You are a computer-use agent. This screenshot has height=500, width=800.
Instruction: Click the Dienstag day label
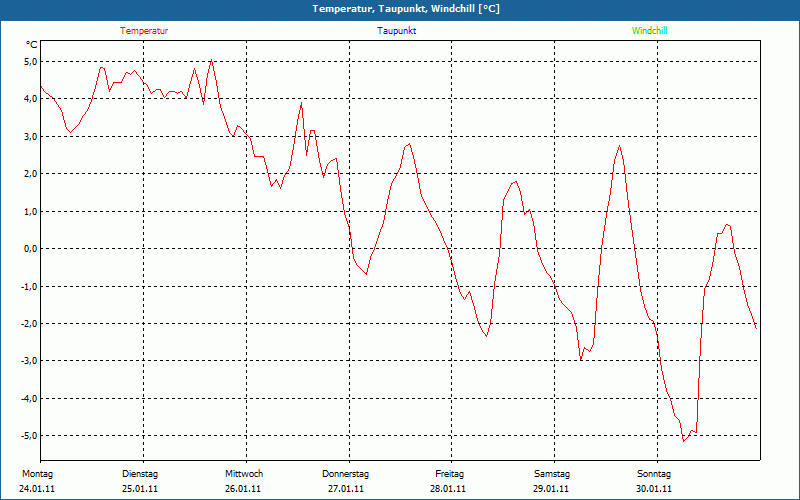pyautogui.click(x=140, y=474)
